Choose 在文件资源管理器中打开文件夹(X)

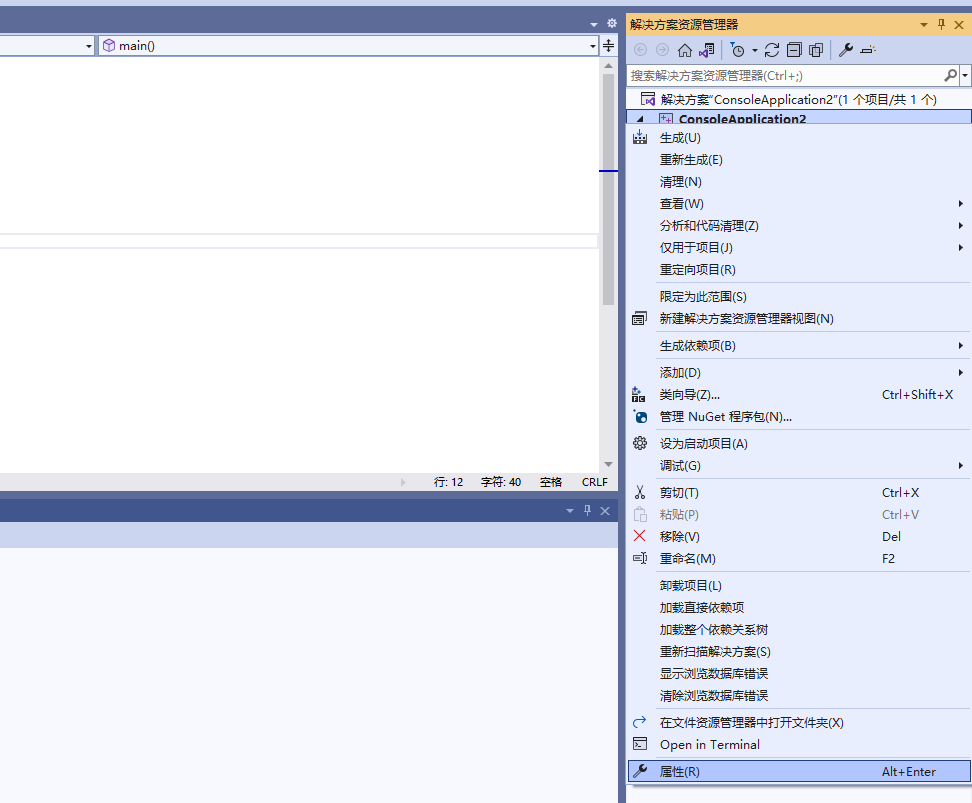799,723
